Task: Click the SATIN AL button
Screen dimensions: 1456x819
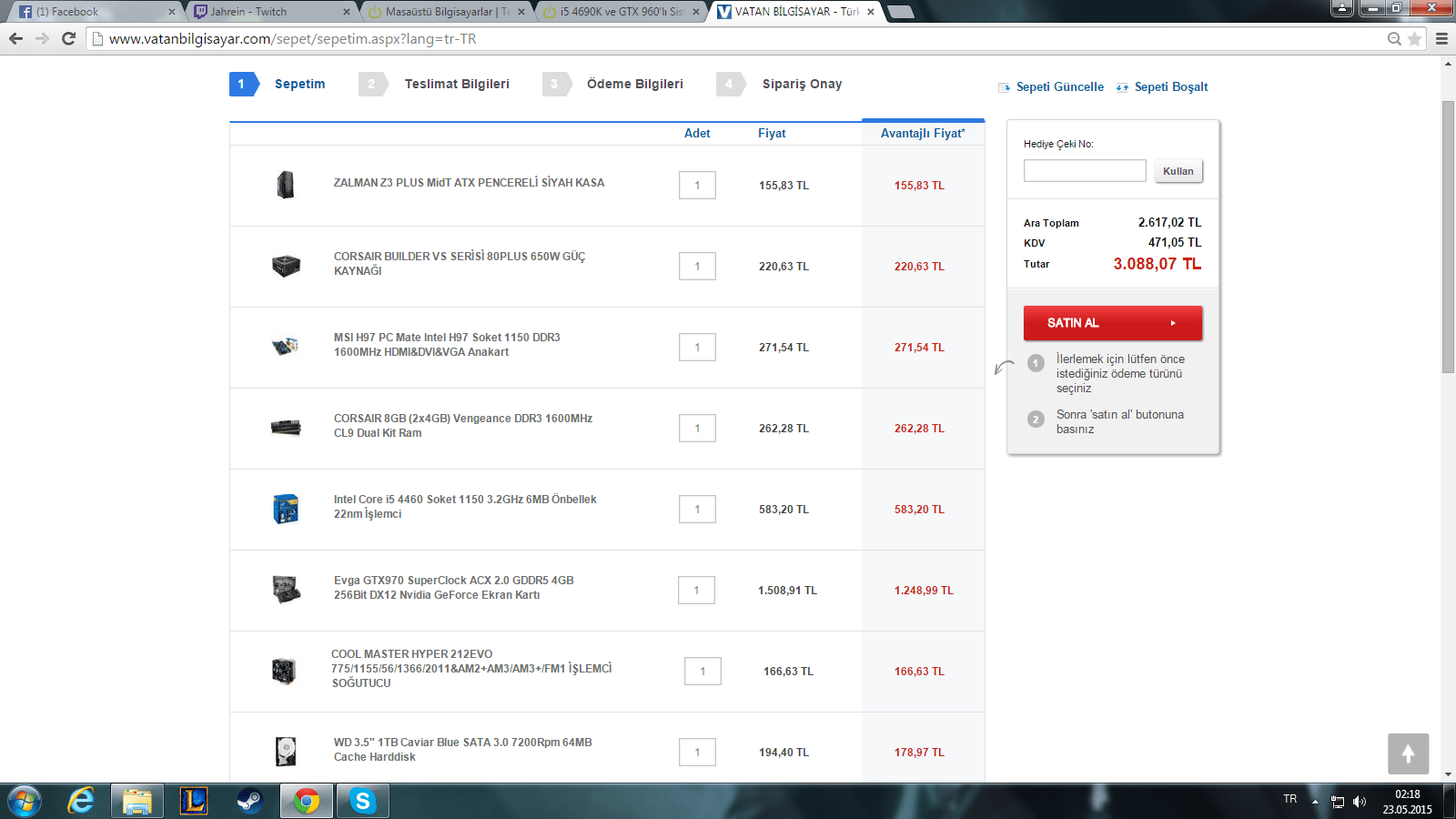Action: [x=1113, y=323]
